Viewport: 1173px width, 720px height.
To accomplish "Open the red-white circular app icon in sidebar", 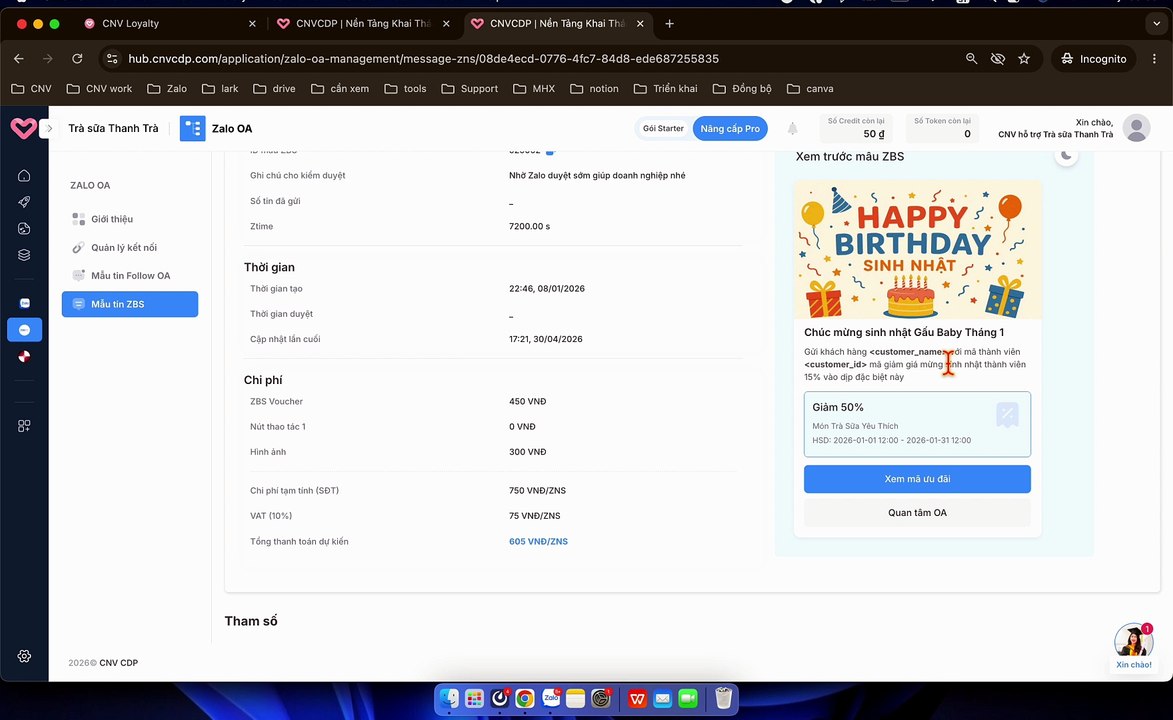I will tap(25, 356).
